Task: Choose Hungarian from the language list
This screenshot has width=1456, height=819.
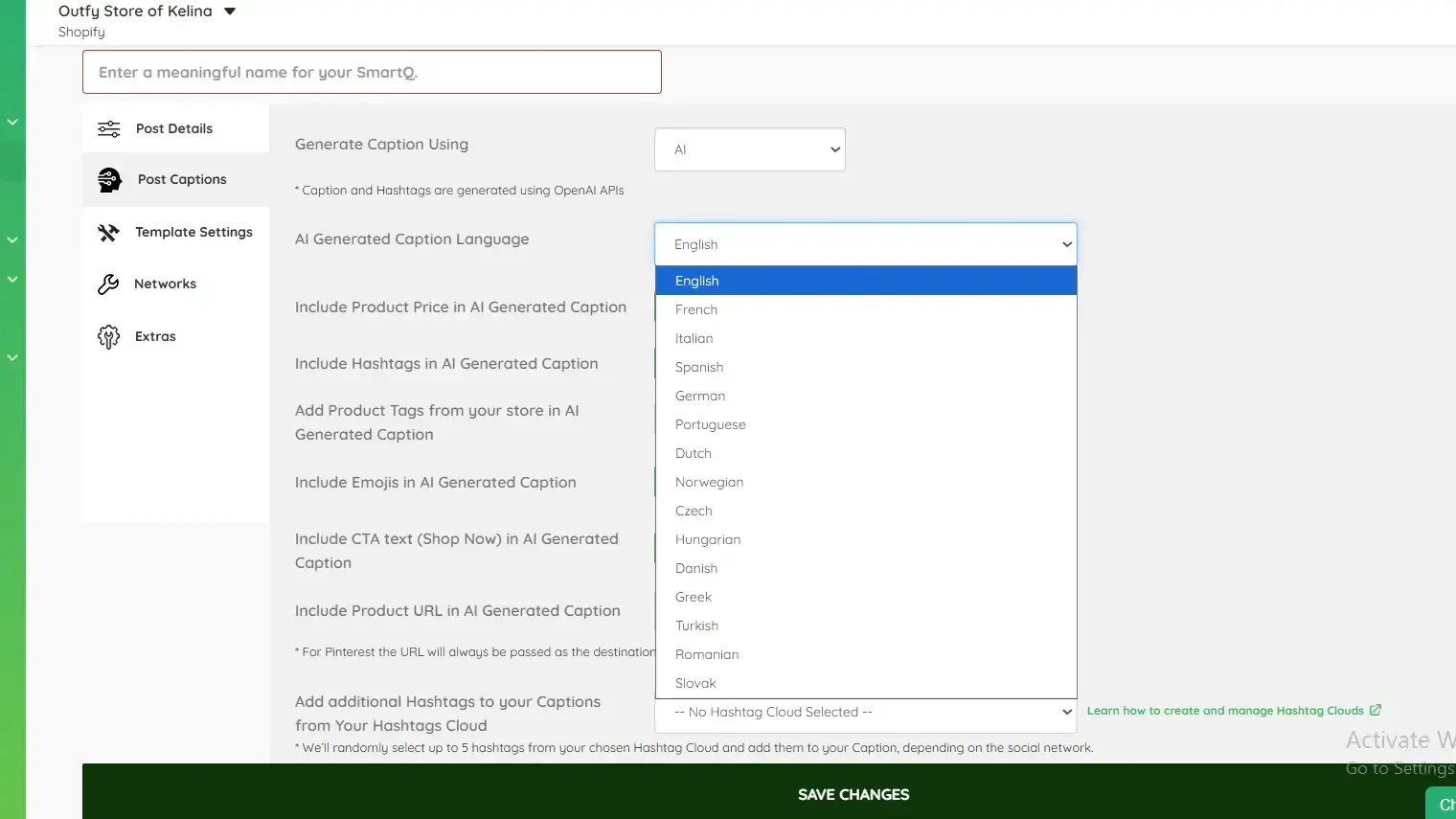Action: (x=866, y=539)
